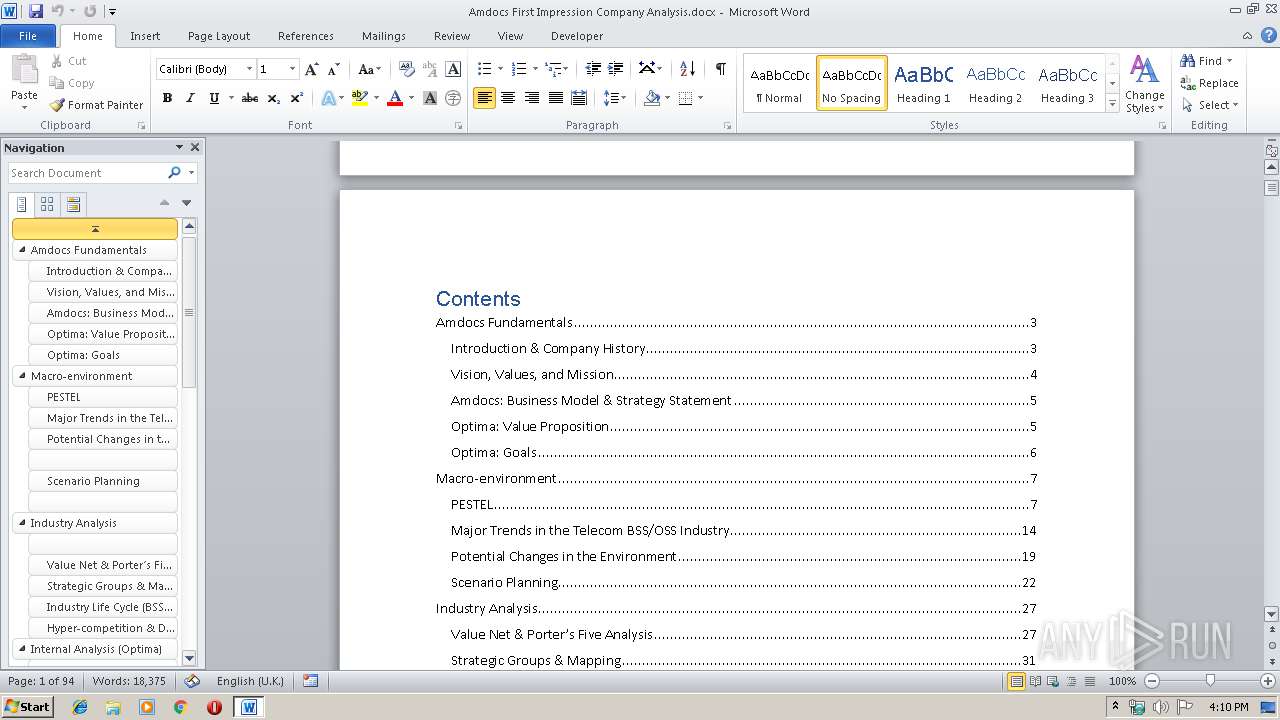Open the Find tool
The height and width of the screenshot is (720, 1280).
point(1200,61)
